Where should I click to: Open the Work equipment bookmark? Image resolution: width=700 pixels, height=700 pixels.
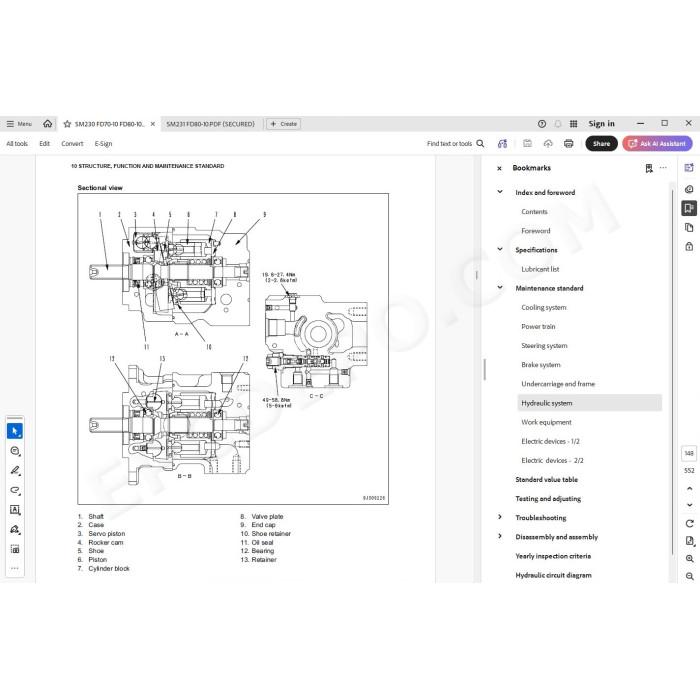click(546, 422)
